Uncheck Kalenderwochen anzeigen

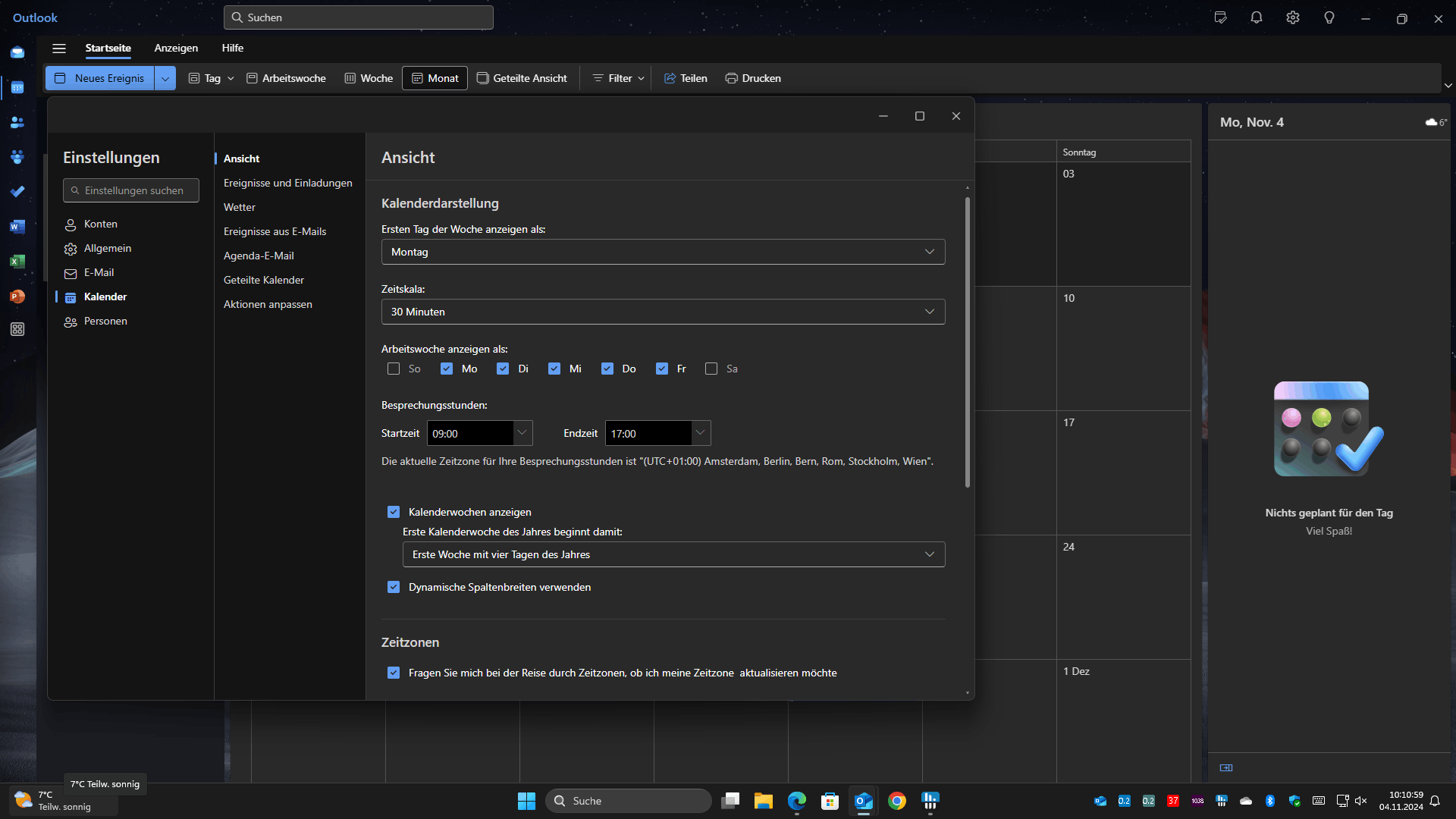tap(394, 513)
